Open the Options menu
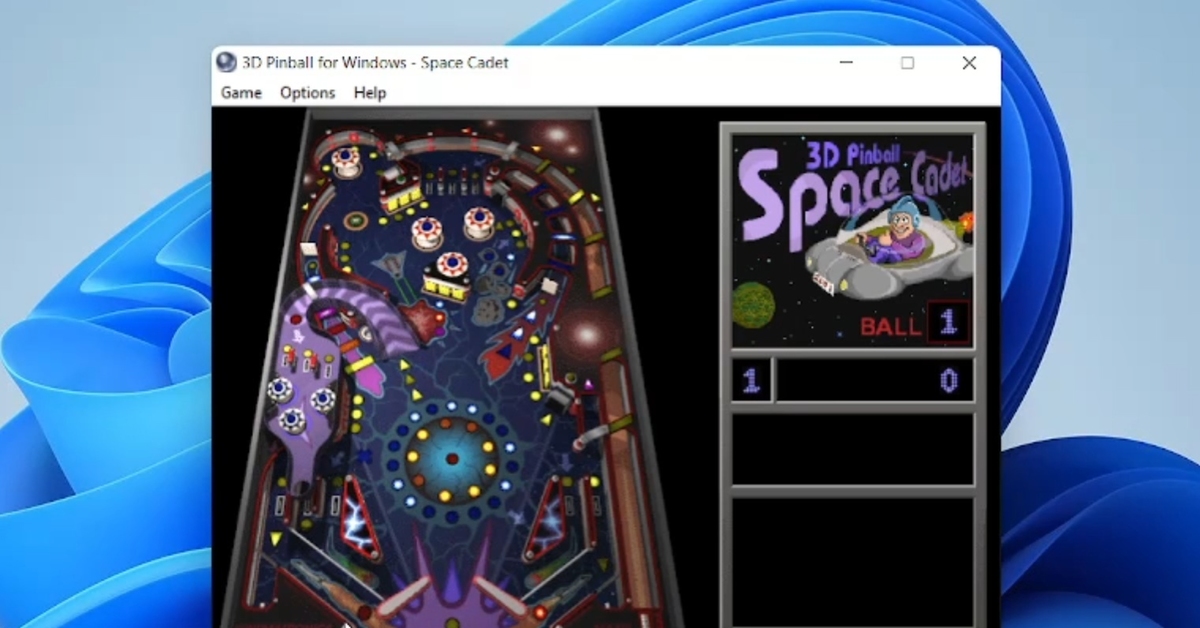 click(307, 93)
